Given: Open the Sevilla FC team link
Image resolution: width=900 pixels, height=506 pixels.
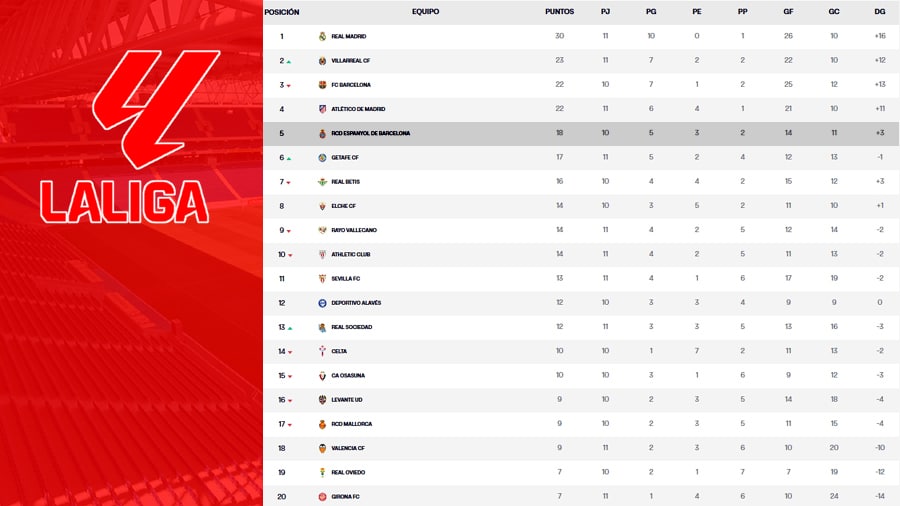Looking at the screenshot, I should coord(346,279).
